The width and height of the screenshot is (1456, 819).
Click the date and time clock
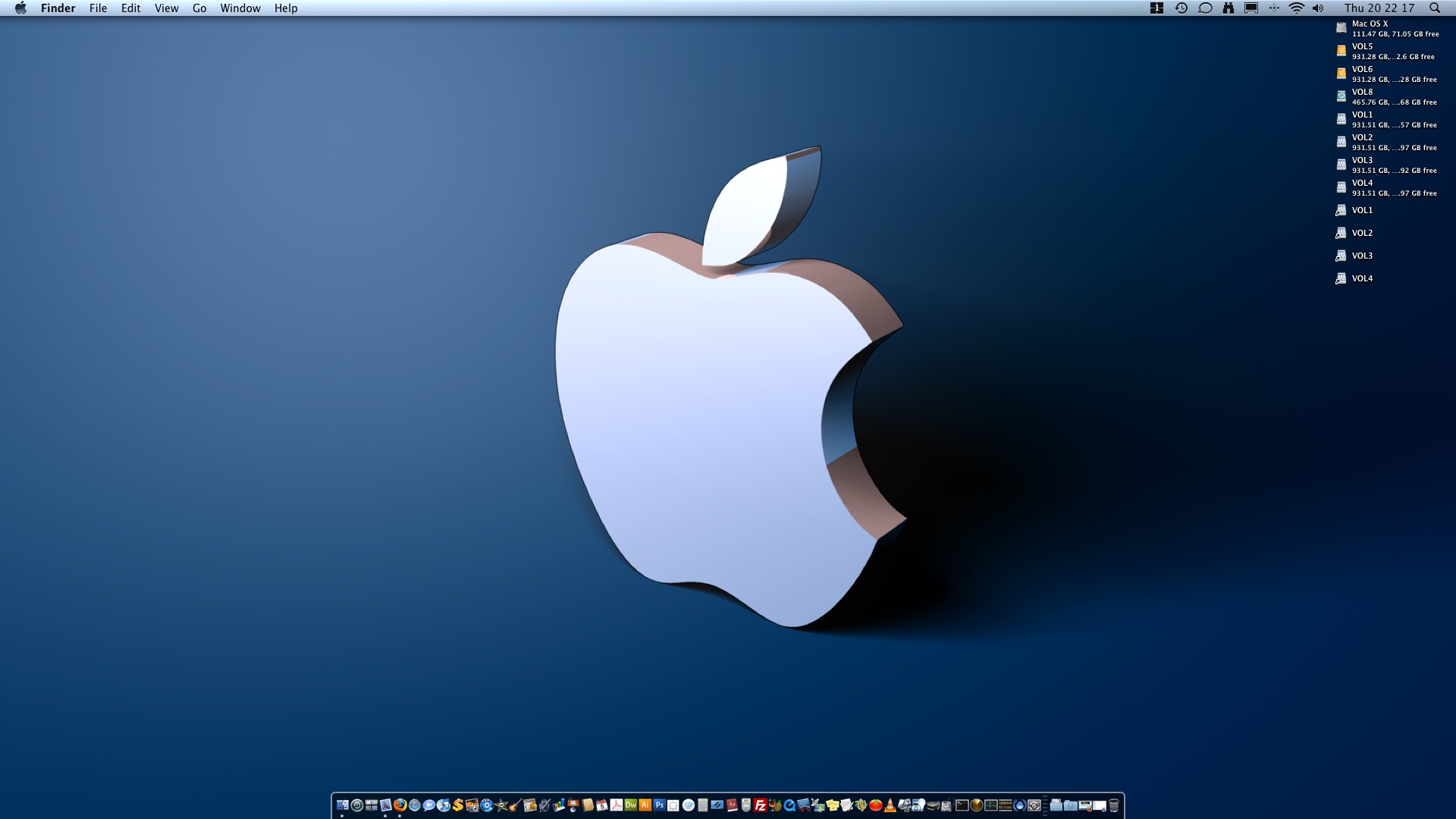(x=1379, y=8)
